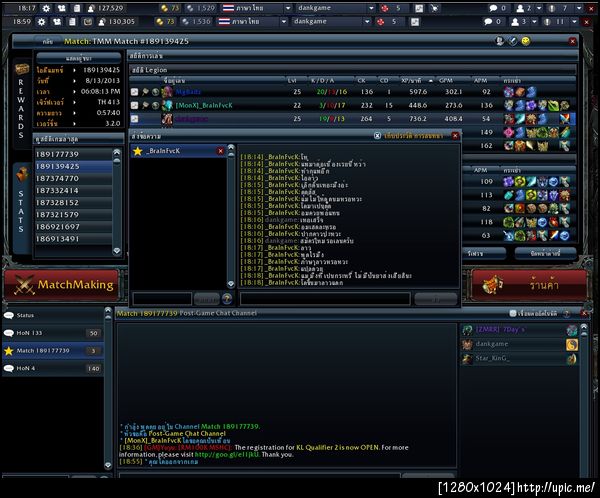Click the Stats trophy icon in sidebar
Image resolution: width=600 pixels, height=498 pixels.
click(x=22, y=175)
